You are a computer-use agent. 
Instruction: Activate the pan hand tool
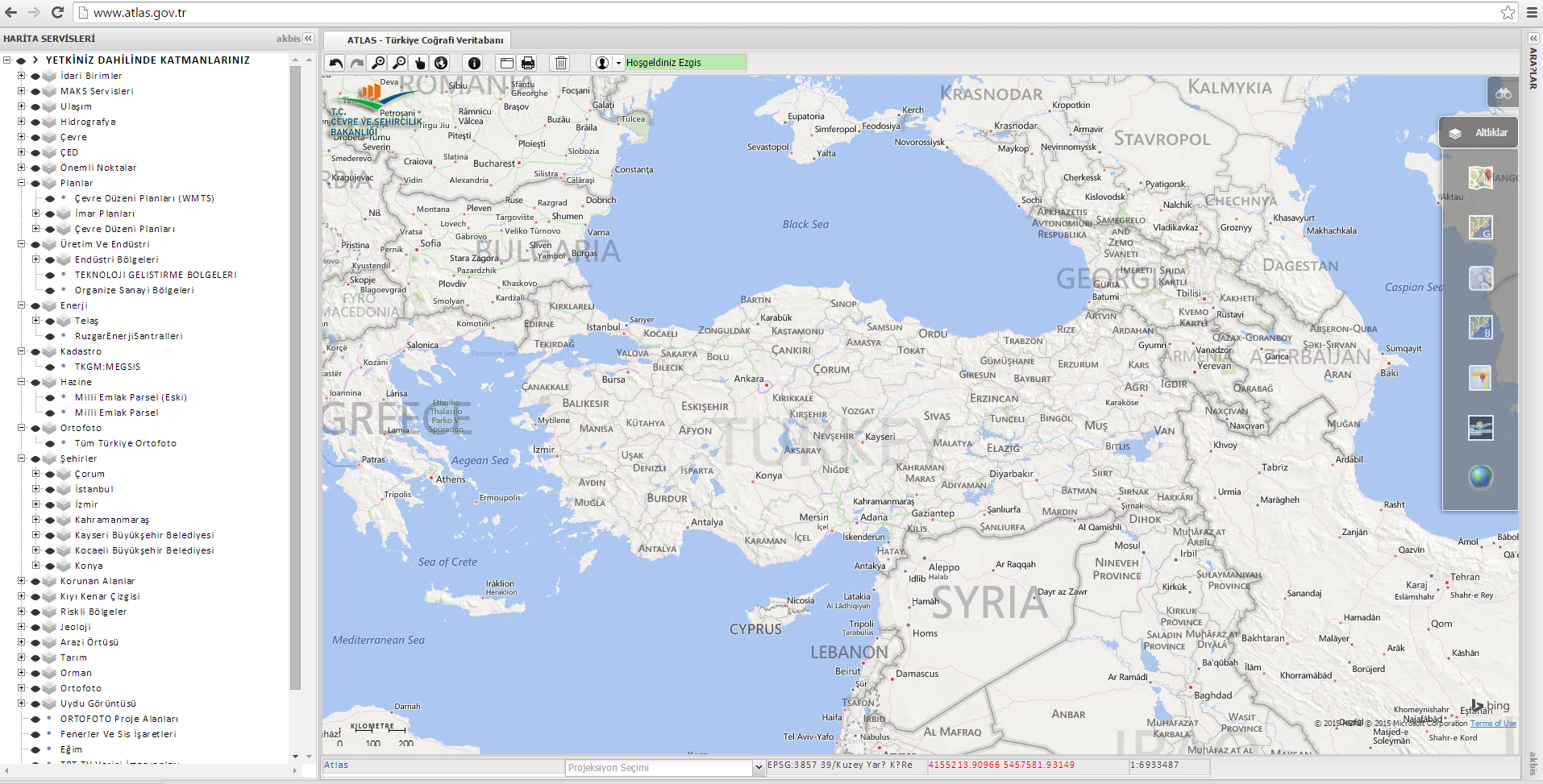(x=420, y=63)
